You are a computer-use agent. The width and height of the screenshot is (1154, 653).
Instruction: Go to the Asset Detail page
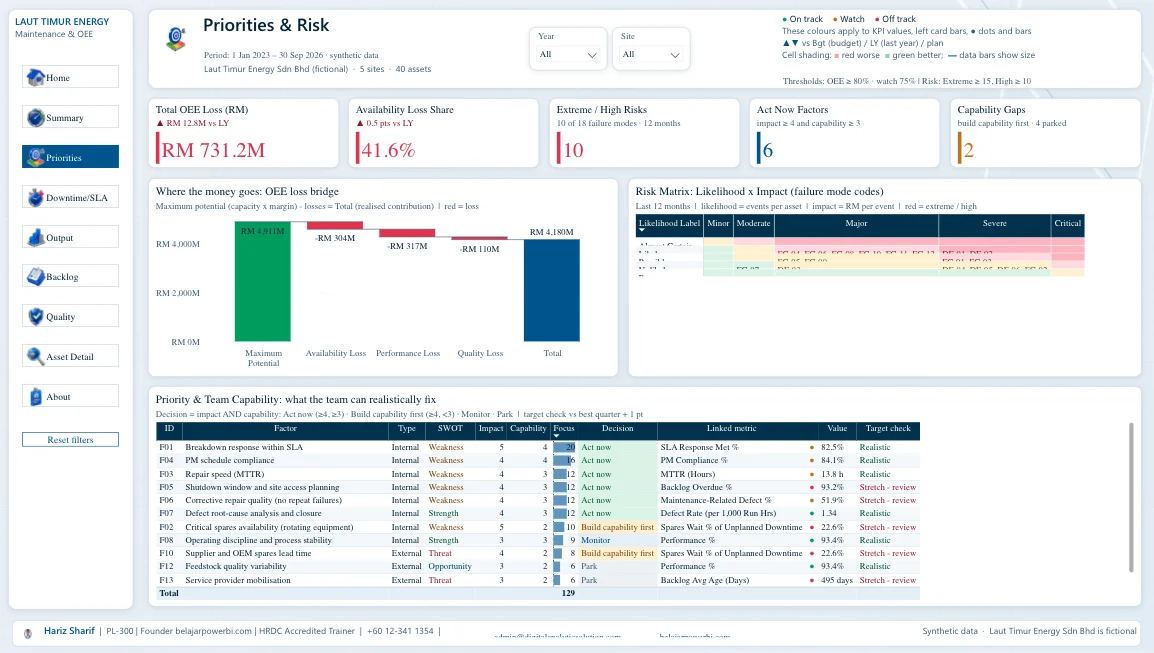coord(70,356)
